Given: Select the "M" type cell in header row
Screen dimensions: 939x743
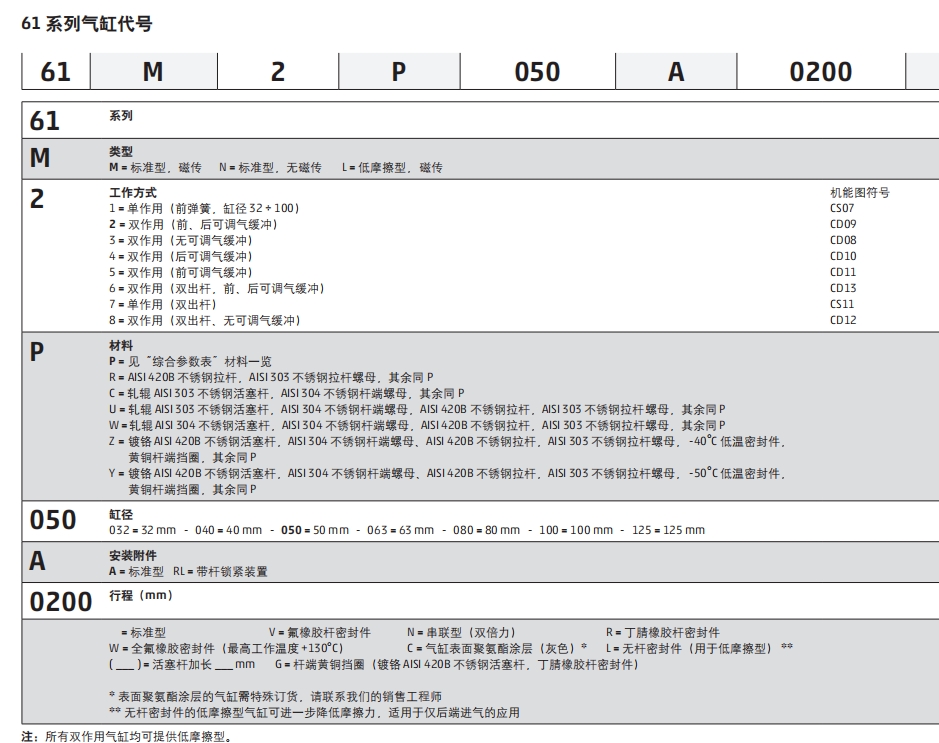Looking at the screenshot, I should click(155, 71).
